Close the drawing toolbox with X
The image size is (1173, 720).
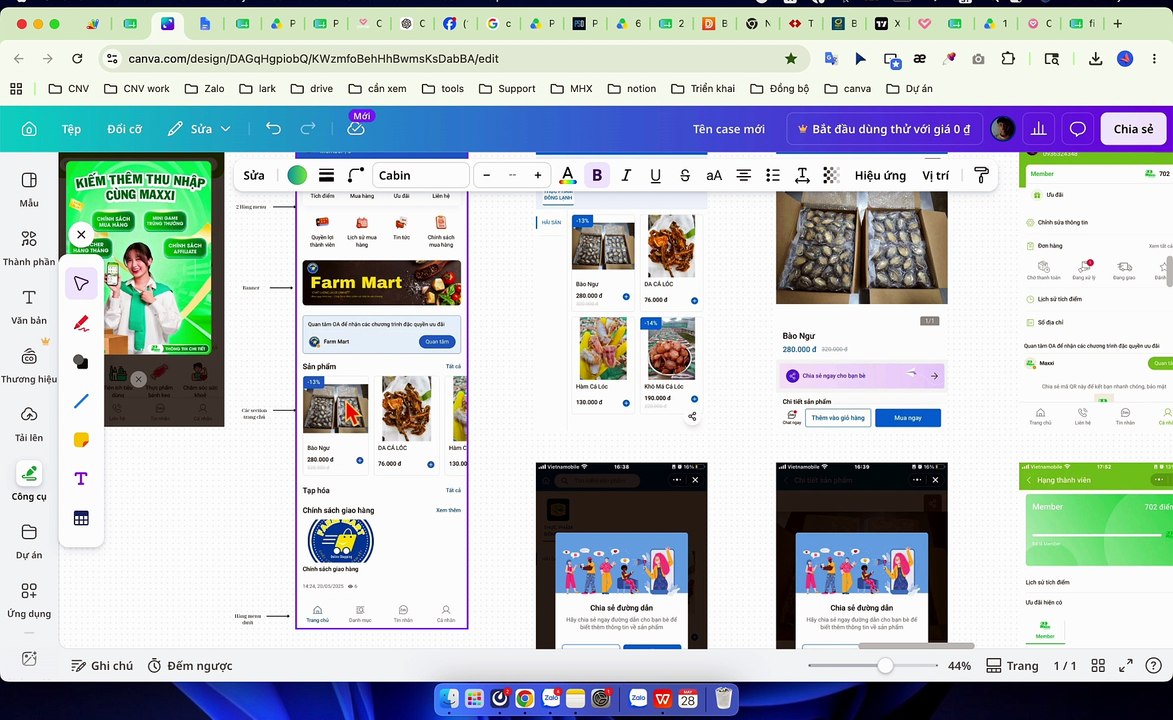(81, 234)
